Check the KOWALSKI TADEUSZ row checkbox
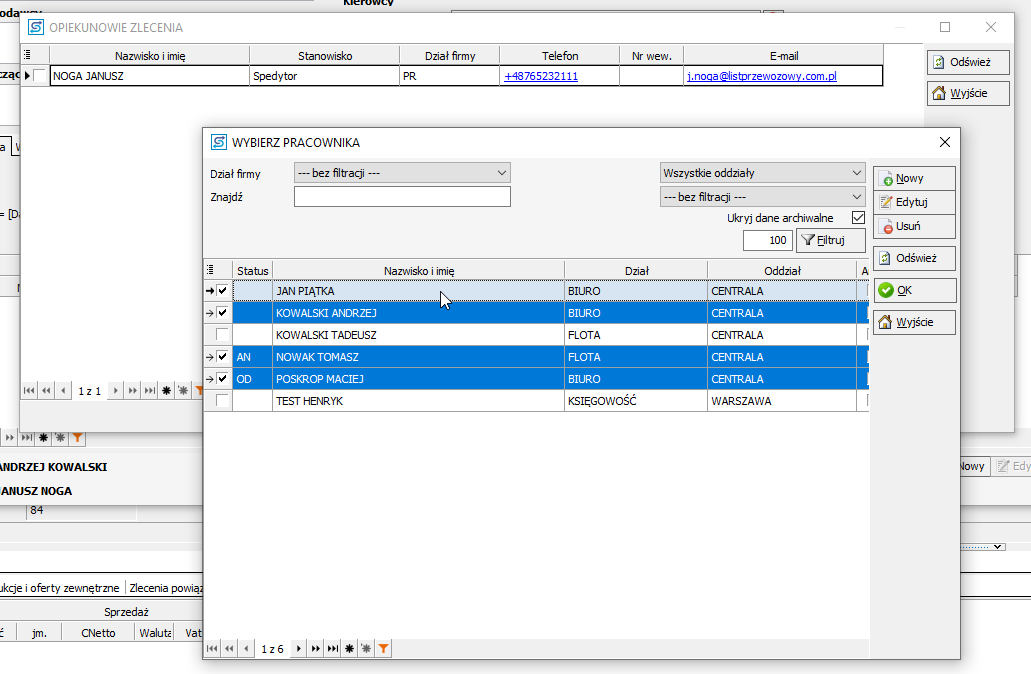Viewport: 1031px width, 674px height. [222, 335]
